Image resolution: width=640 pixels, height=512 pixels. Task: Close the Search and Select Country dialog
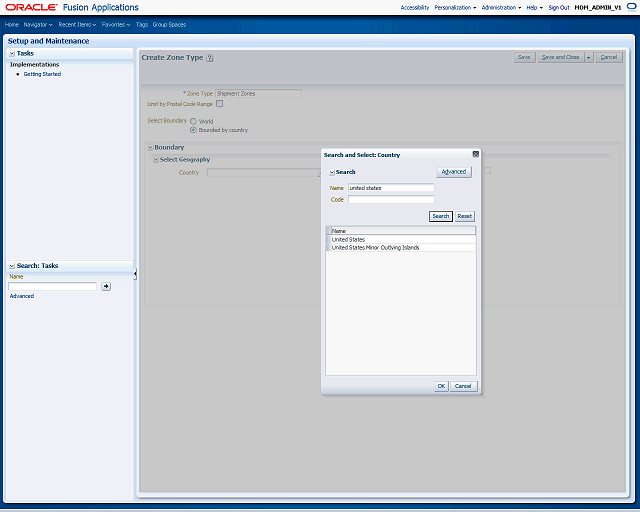(x=476, y=154)
